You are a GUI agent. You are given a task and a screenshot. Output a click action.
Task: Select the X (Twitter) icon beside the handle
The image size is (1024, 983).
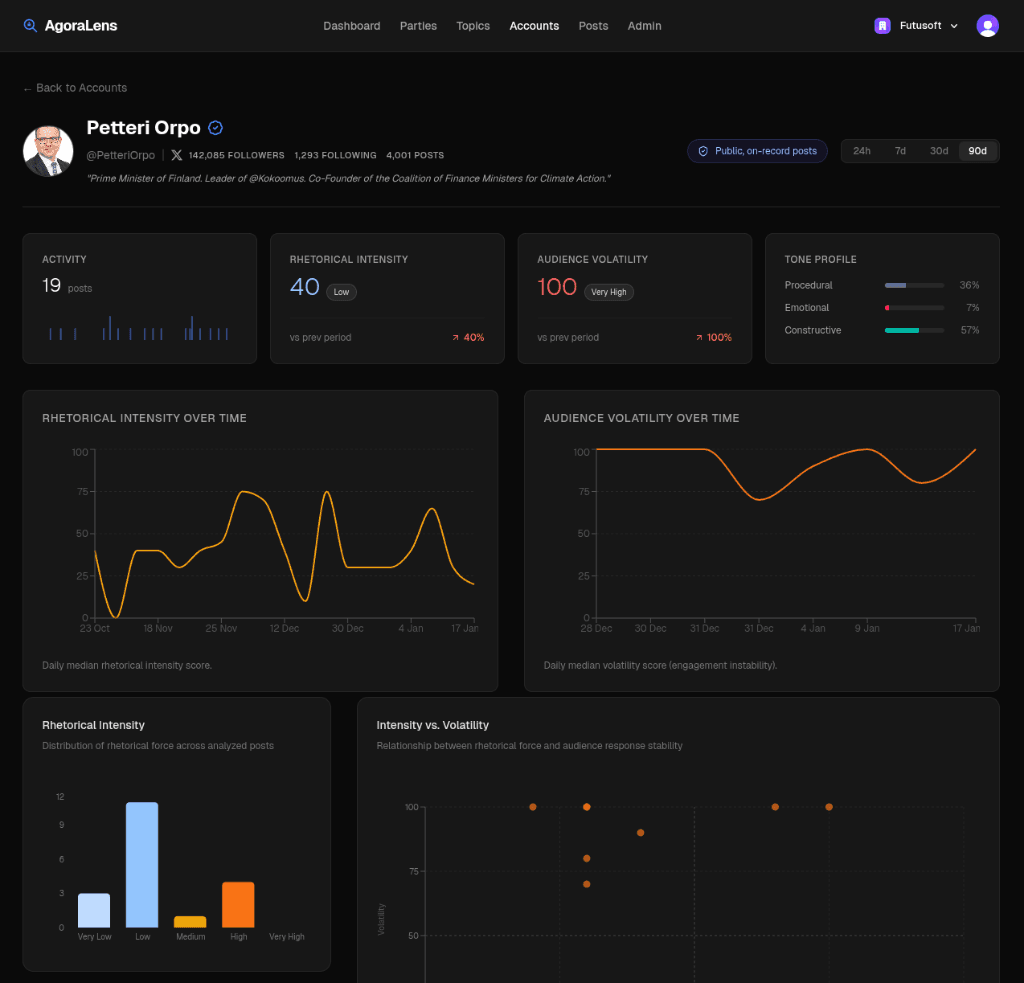(x=178, y=155)
